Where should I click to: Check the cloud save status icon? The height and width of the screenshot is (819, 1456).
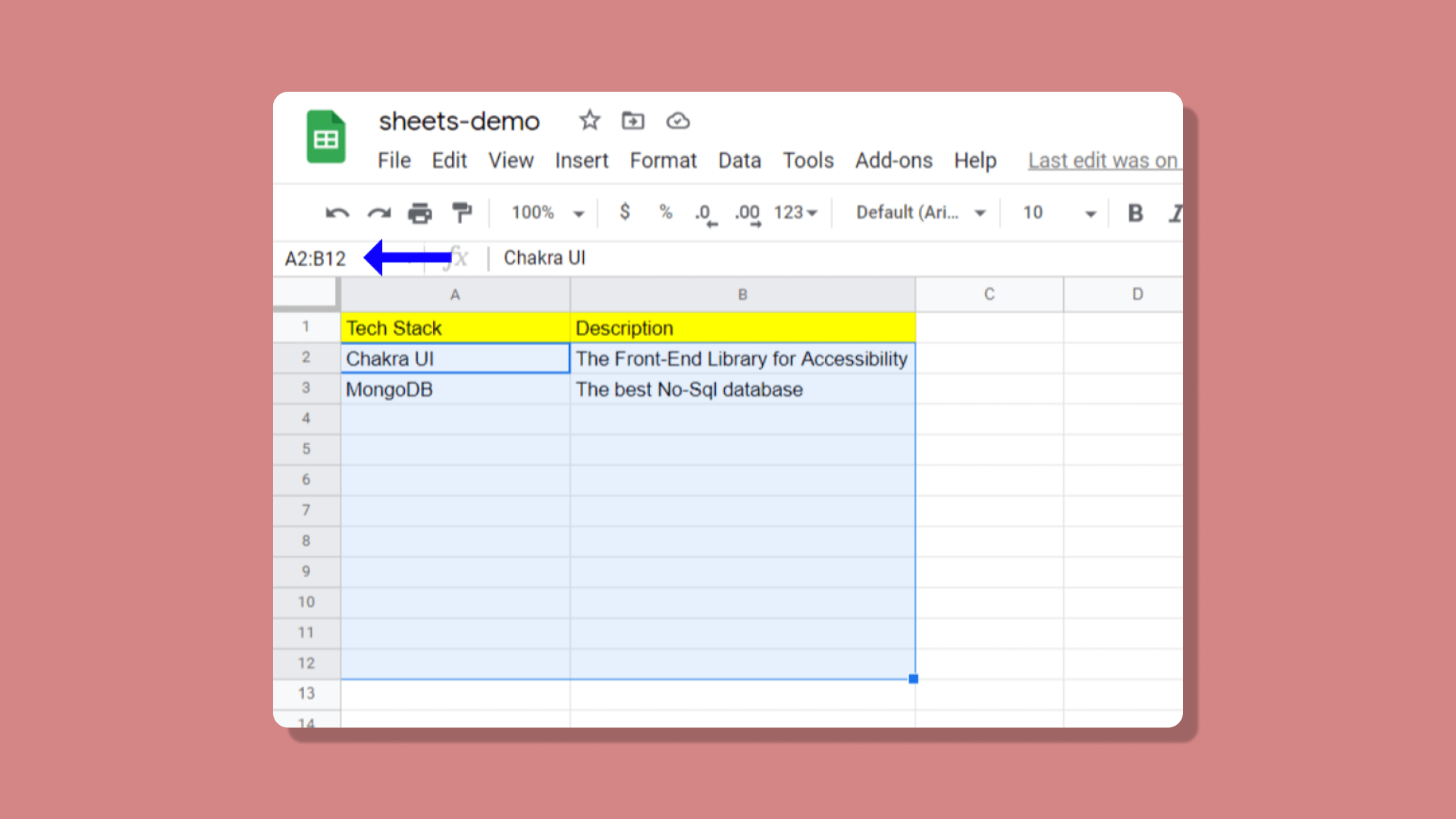pyautogui.click(x=677, y=121)
